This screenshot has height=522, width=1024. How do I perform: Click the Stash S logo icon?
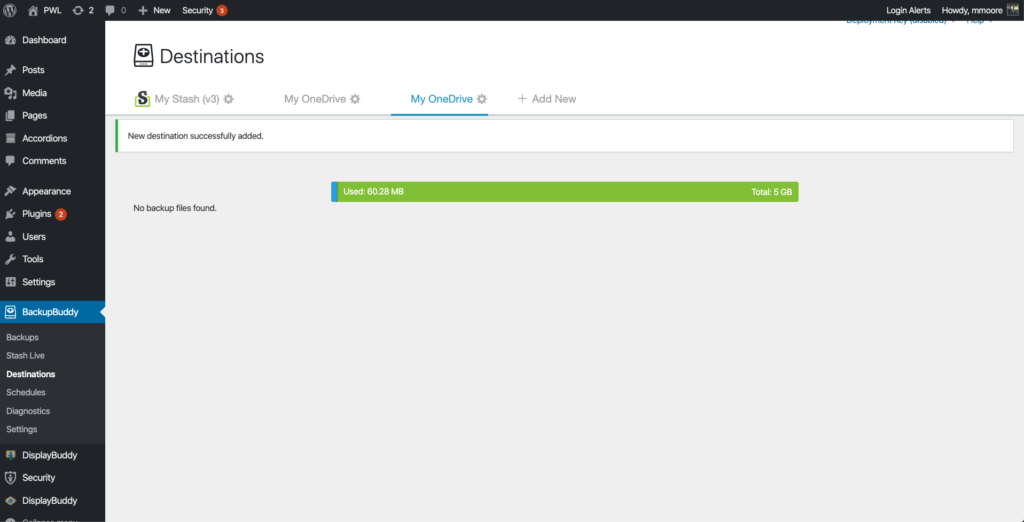(x=142, y=99)
